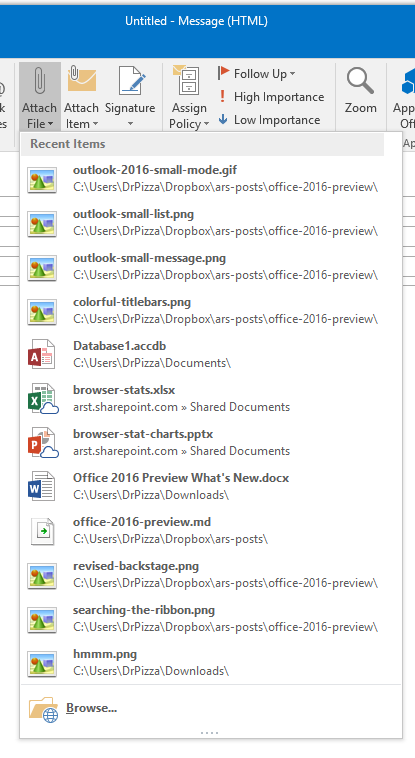Click the Assign Policy cabinet icon
Screen dimensions: 415x758
[x=186, y=80]
